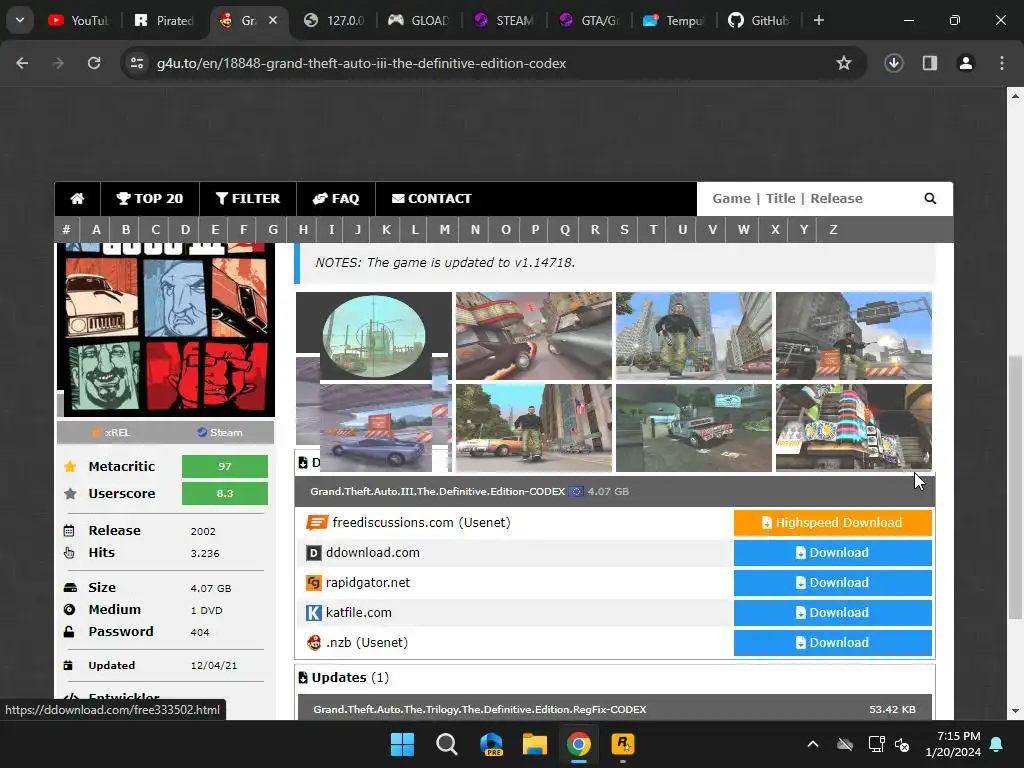Open the Steam link under cover

pos(220,432)
